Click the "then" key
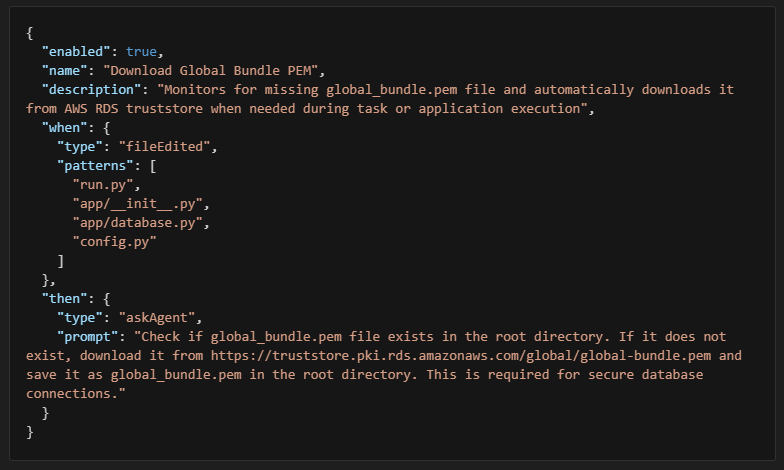The width and height of the screenshot is (784, 470). tap(64, 299)
